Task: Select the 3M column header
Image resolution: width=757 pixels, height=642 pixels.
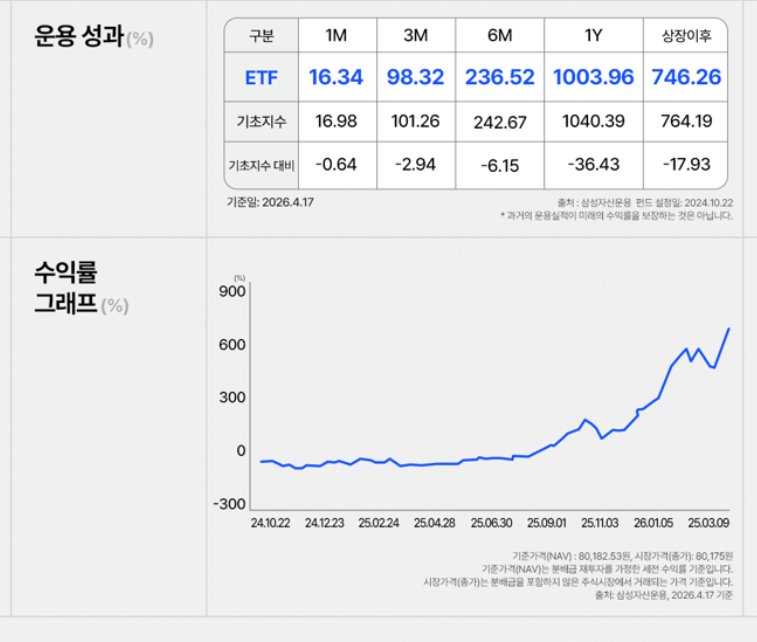Action: pyautogui.click(x=416, y=36)
